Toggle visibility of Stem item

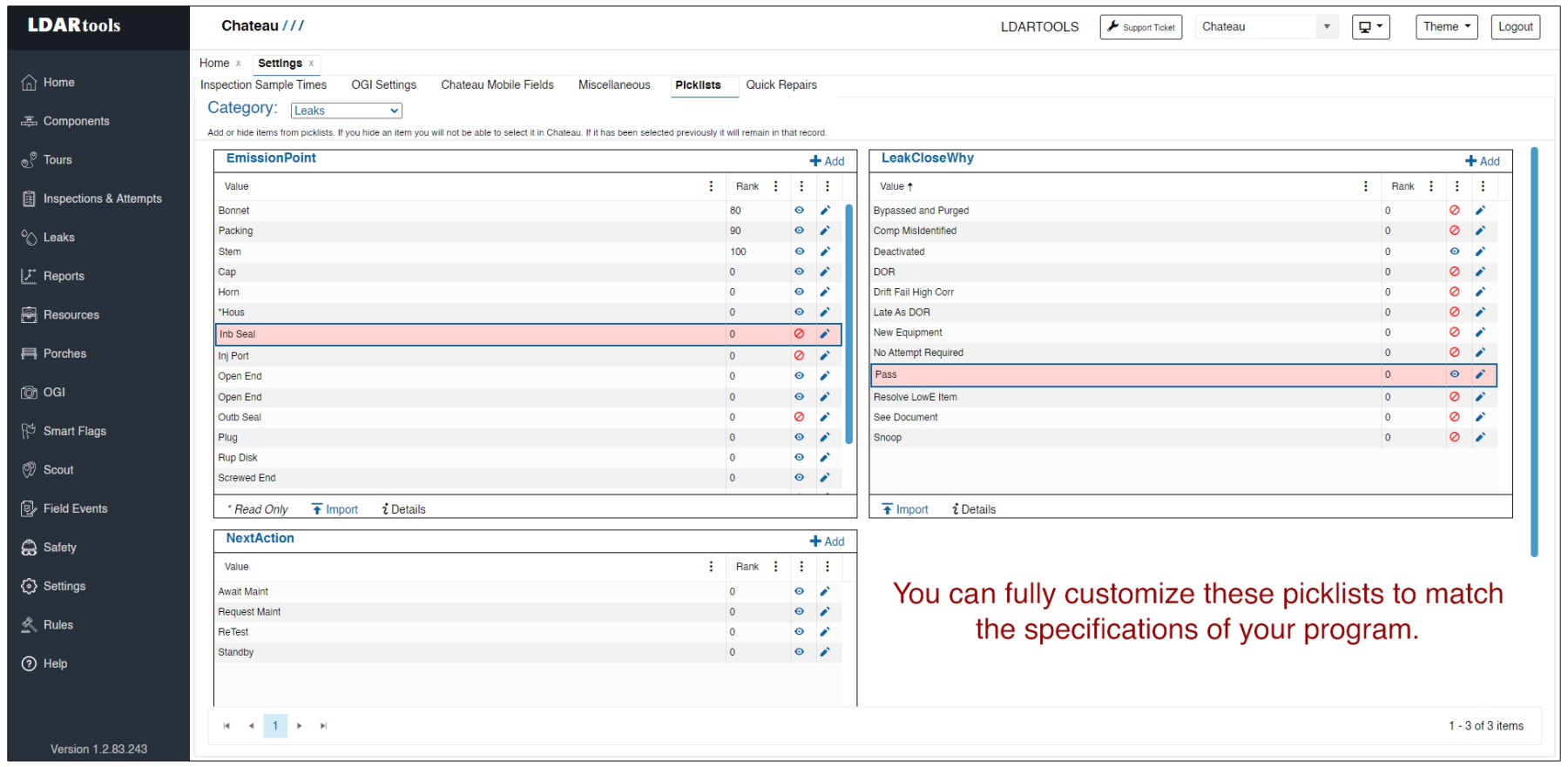pos(799,252)
